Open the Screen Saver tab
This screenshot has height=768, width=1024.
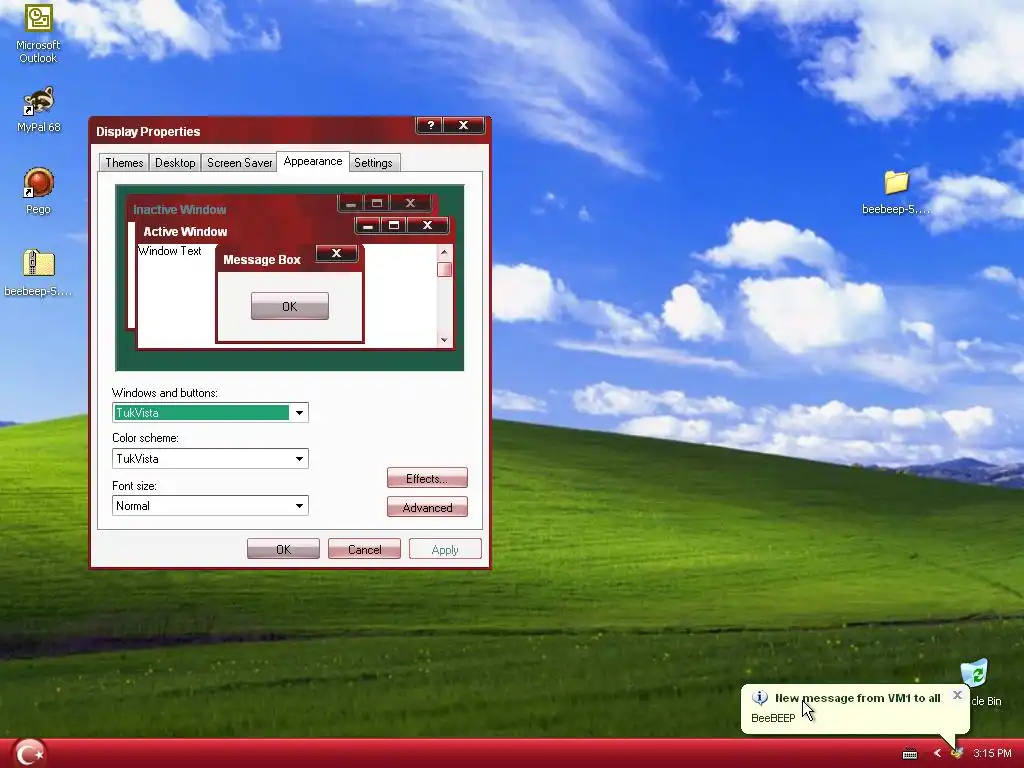tap(240, 163)
